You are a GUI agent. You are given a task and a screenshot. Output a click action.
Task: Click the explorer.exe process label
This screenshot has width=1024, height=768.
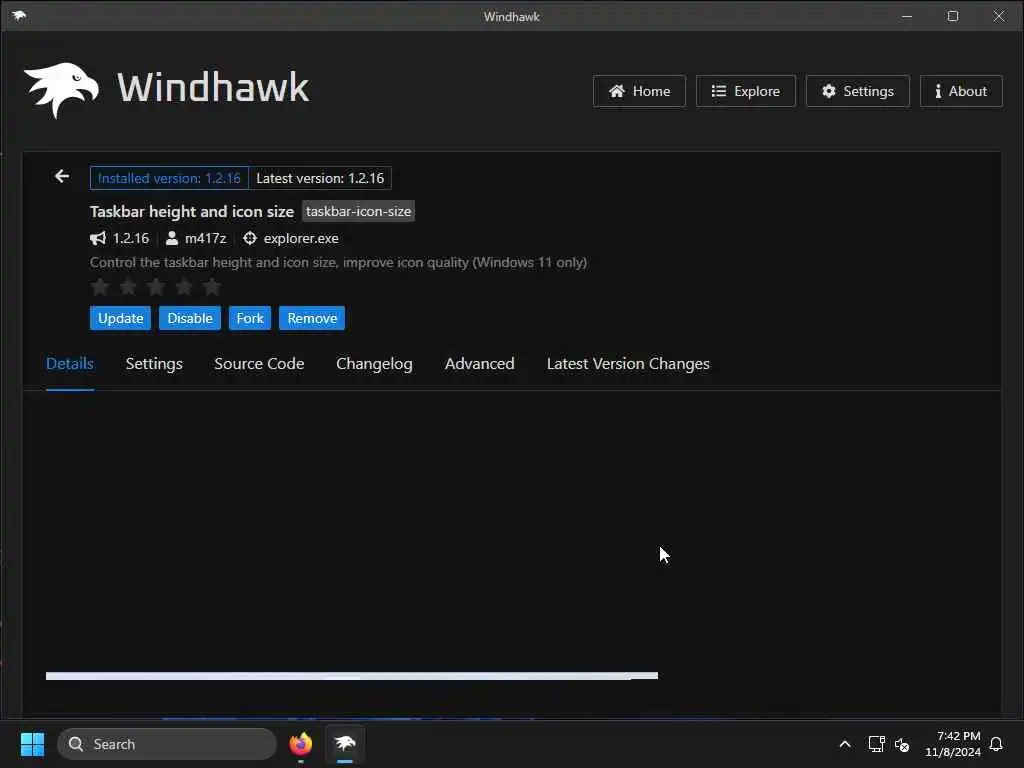pyautogui.click(x=301, y=238)
